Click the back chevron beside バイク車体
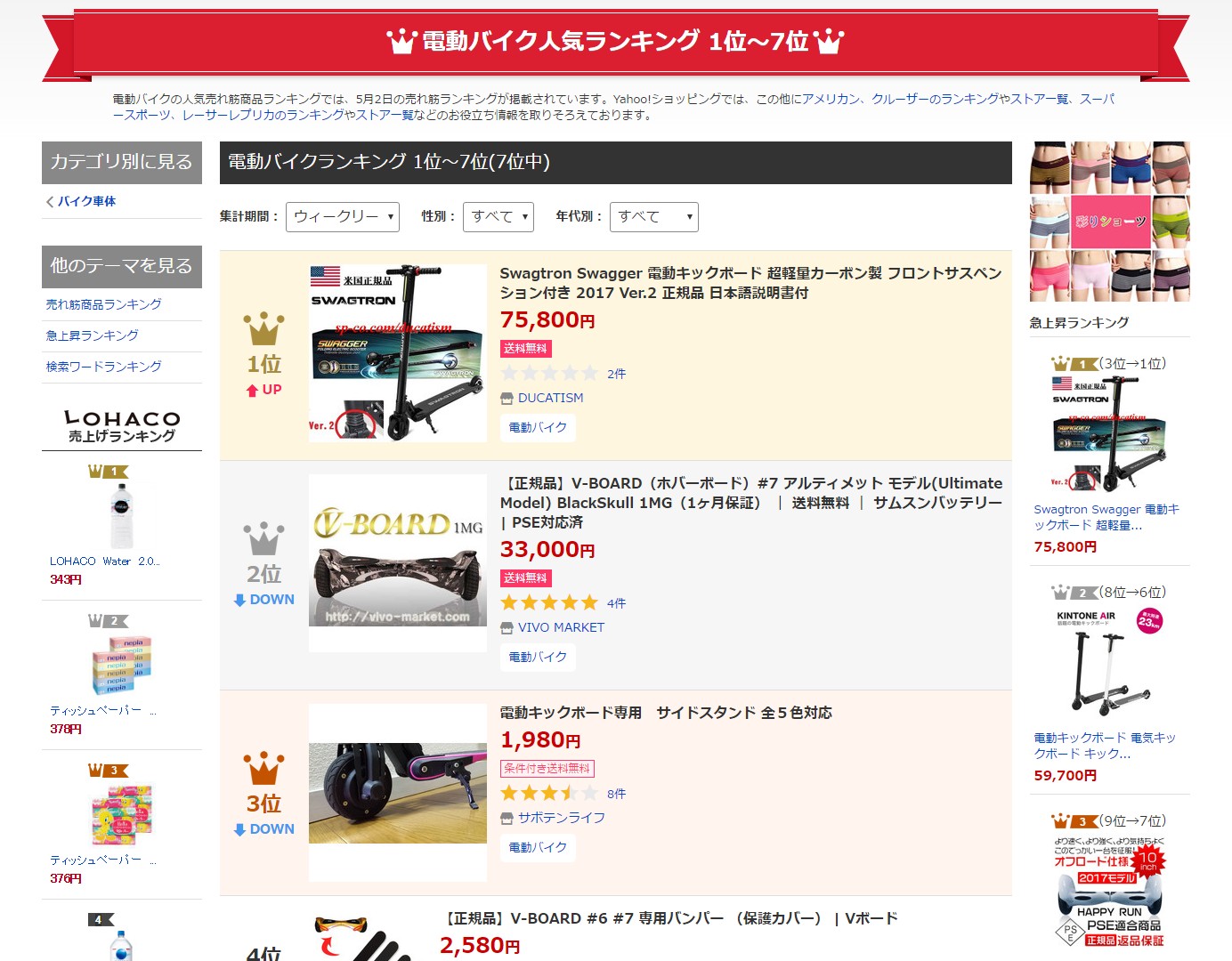Image resolution: width=1232 pixels, height=961 pixels. click(x=50, y=202)
